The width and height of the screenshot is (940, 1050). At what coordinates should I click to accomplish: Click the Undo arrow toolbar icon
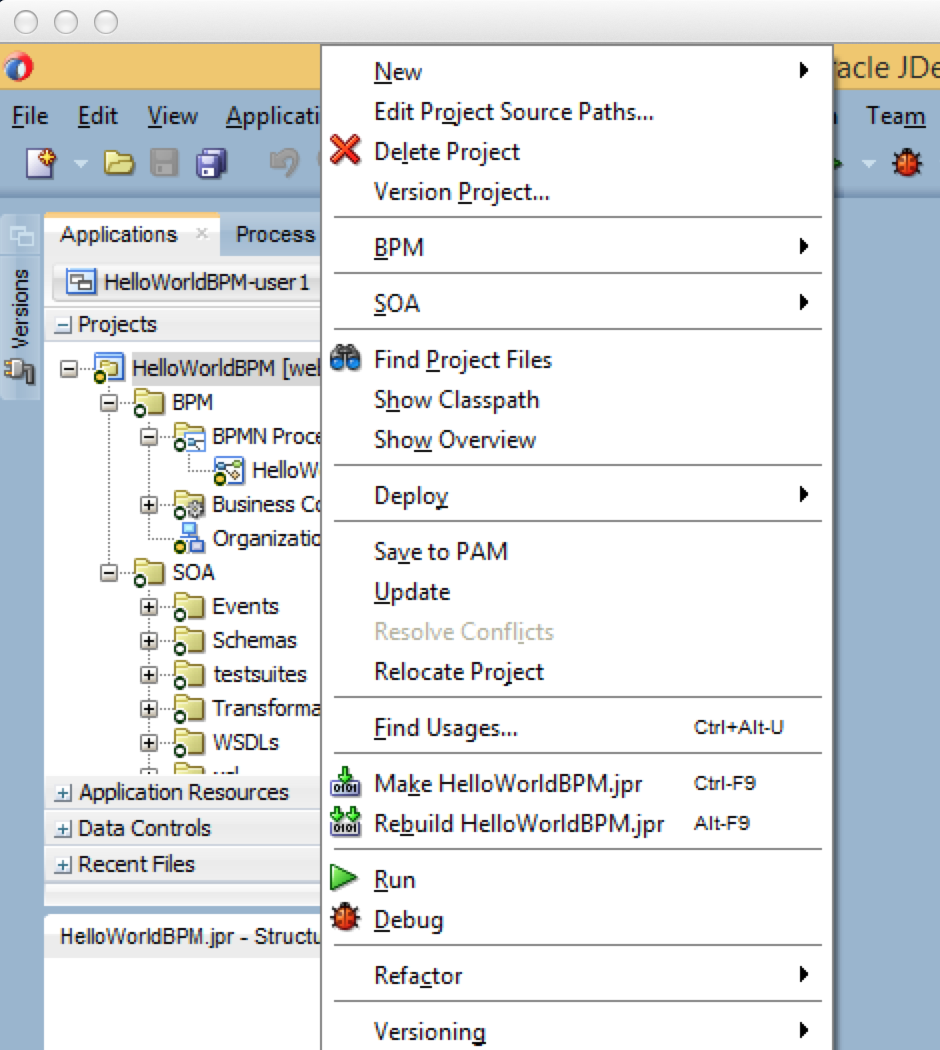pos(284,163)
